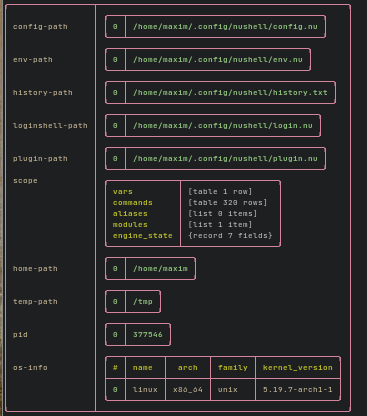Select the env-path row label
The width and height of the screenshot is (367, 416).
click(x=33, y=60)
